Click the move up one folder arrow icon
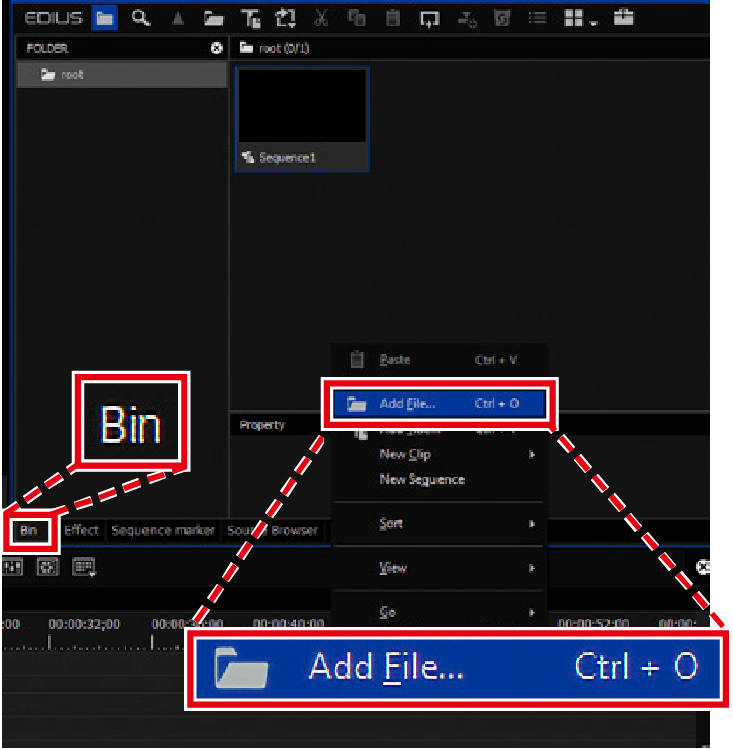Viewport: 733px width, 749px height. point(177,18)
